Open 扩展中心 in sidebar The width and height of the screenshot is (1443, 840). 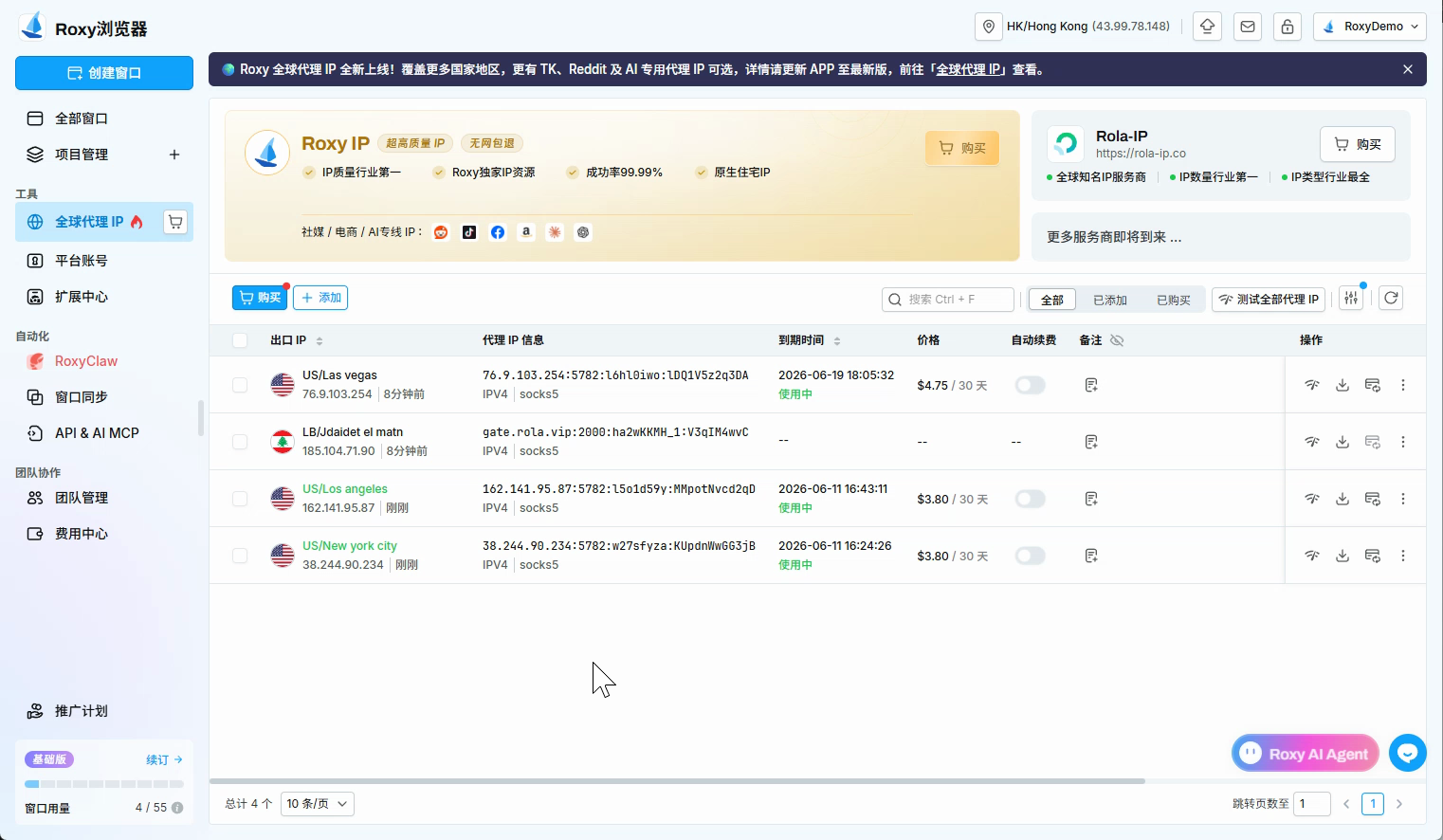click(104, 297)
